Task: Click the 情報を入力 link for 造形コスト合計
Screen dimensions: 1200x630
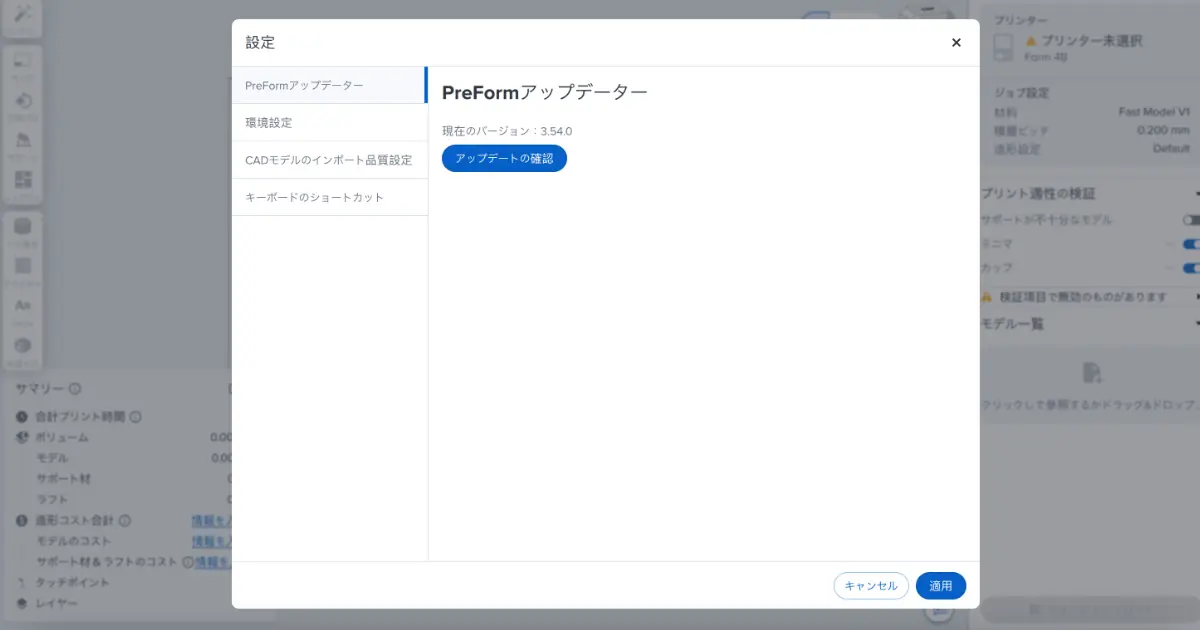Action: coord(212,521)
